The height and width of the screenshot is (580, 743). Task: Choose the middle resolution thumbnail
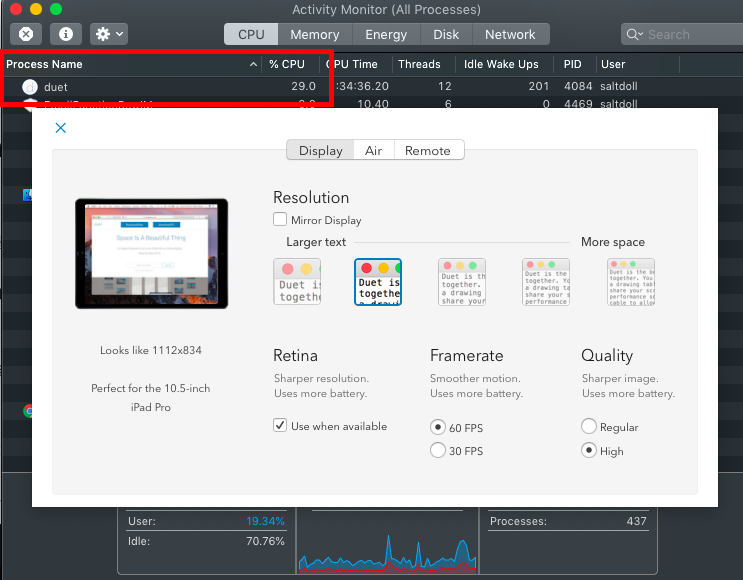click(462, 281)
